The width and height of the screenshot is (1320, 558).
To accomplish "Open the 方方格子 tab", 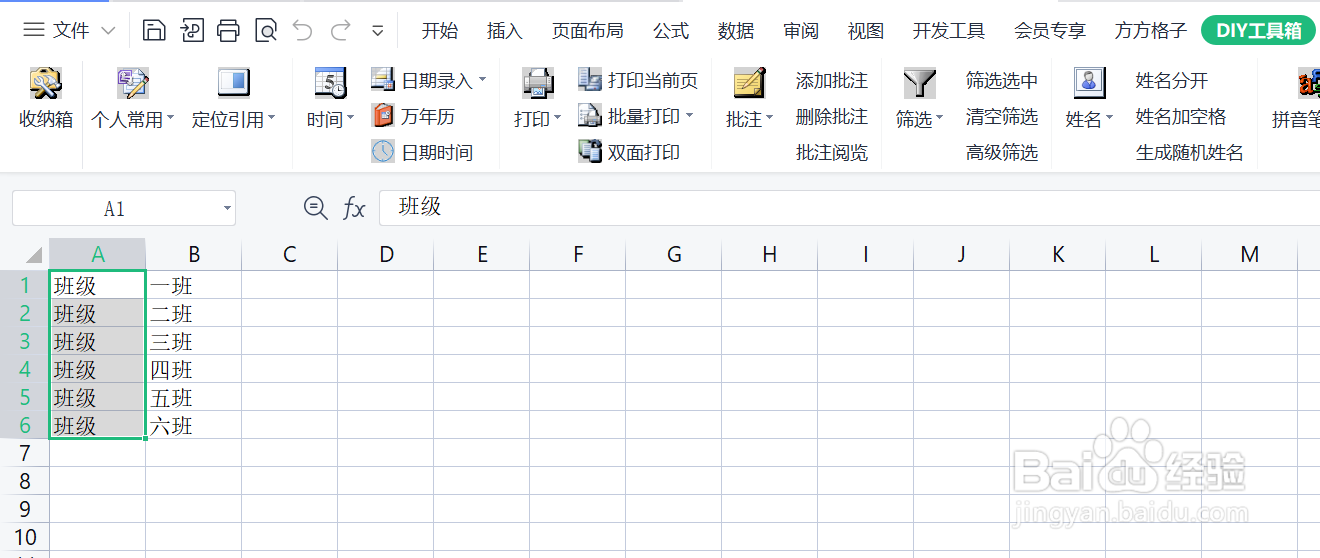I will pyautogui.click(x=1151, y=31).
